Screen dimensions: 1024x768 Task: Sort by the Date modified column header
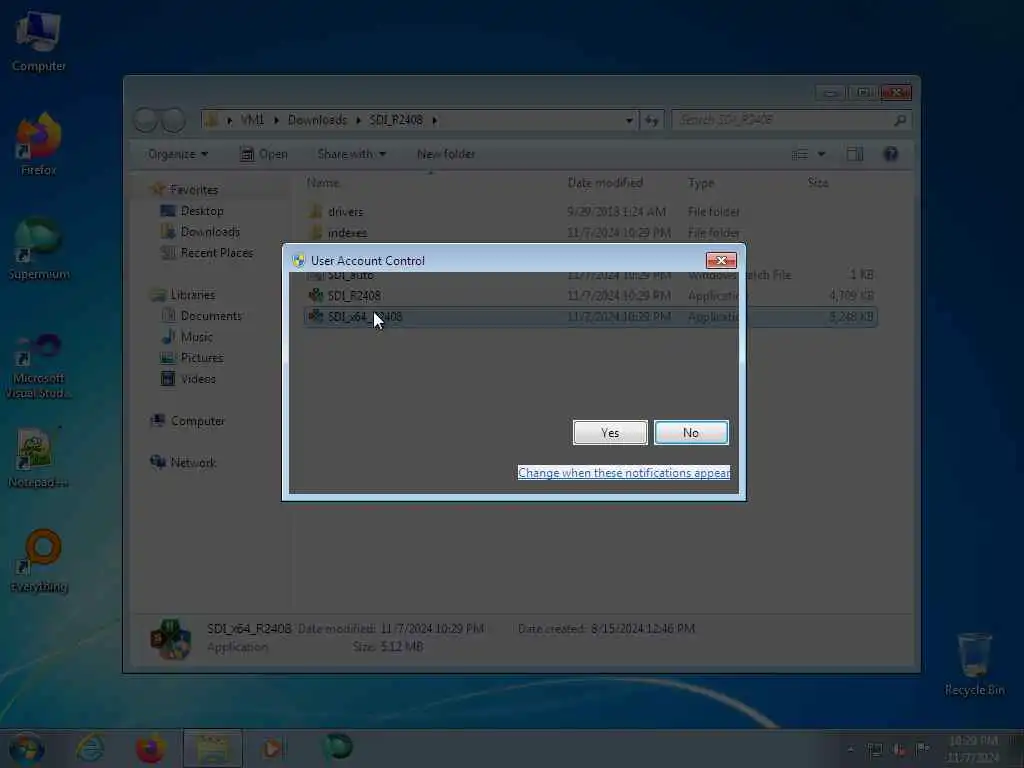(x=605, y=183)
